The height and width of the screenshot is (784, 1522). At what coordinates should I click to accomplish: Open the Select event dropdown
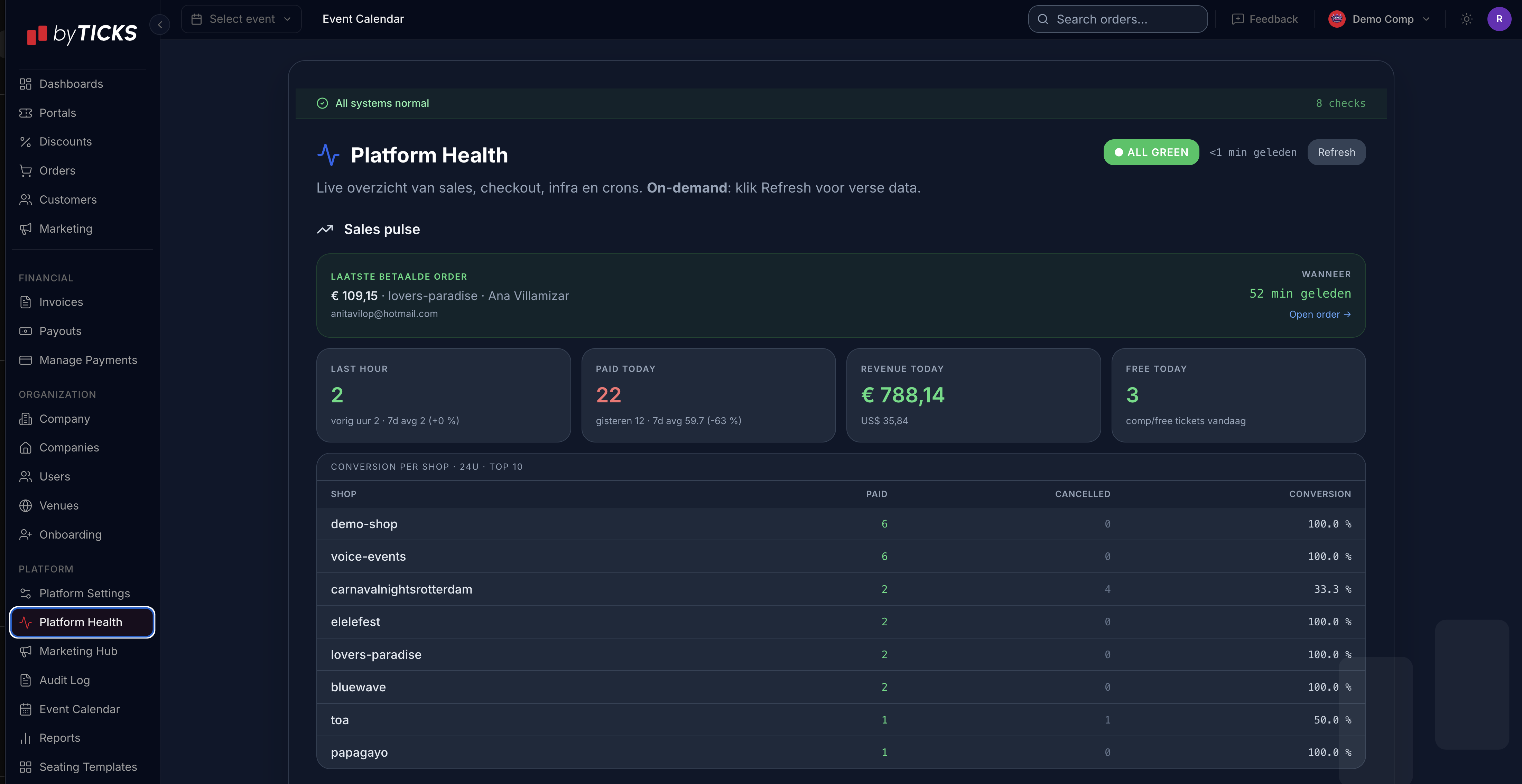click(x=241, y=19)
